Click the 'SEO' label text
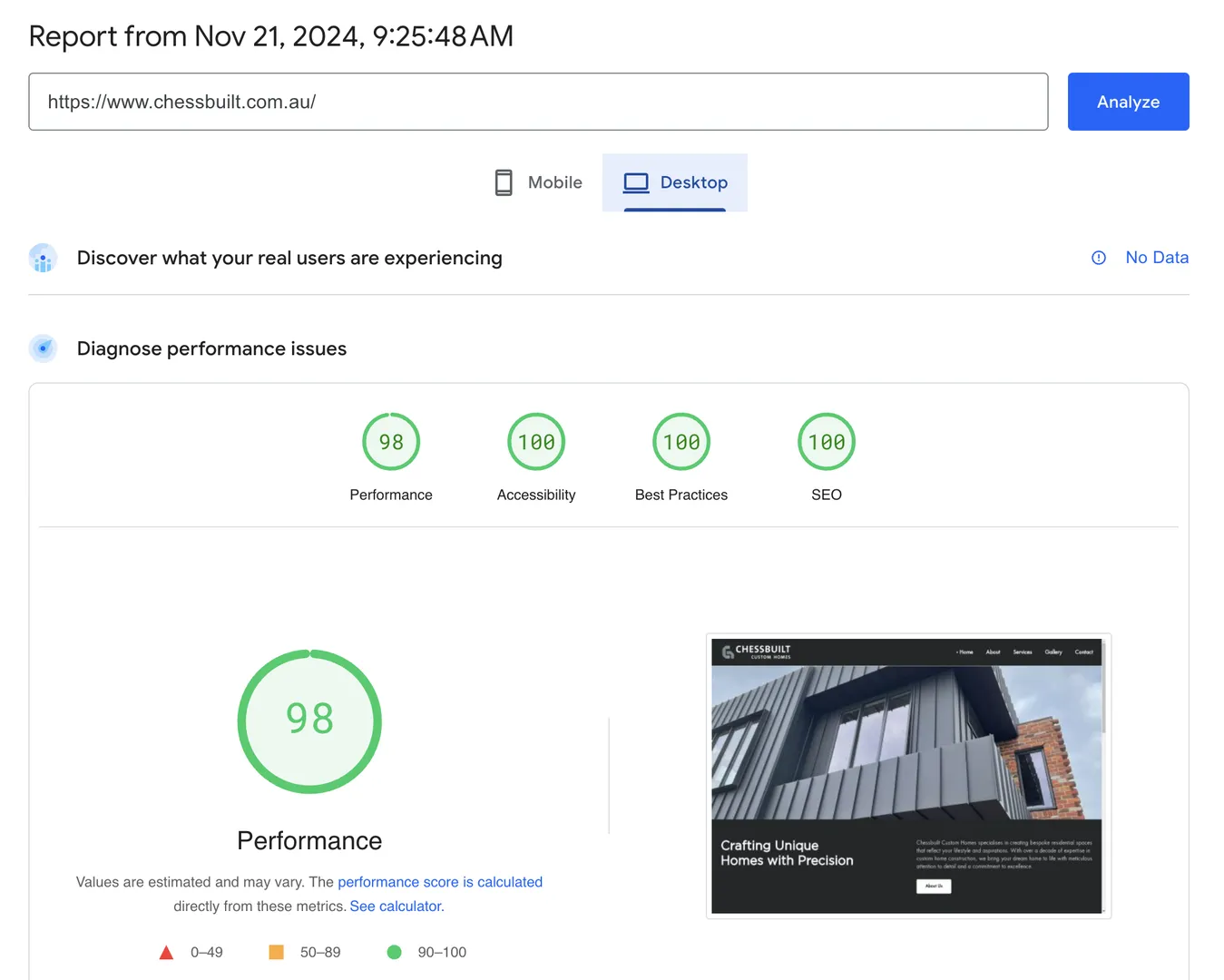1224x980 pixels. (827, 495)
